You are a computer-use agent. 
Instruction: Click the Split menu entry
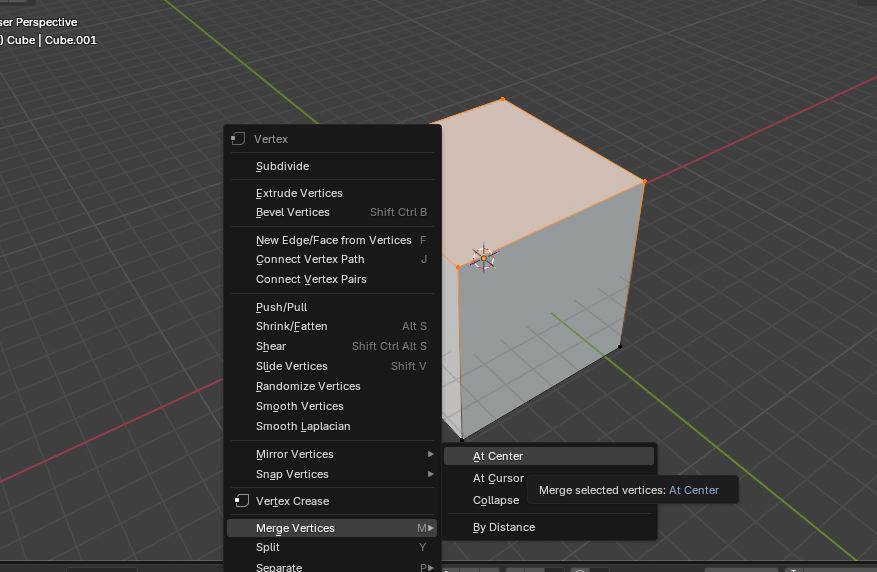click(x=268, y=547)
